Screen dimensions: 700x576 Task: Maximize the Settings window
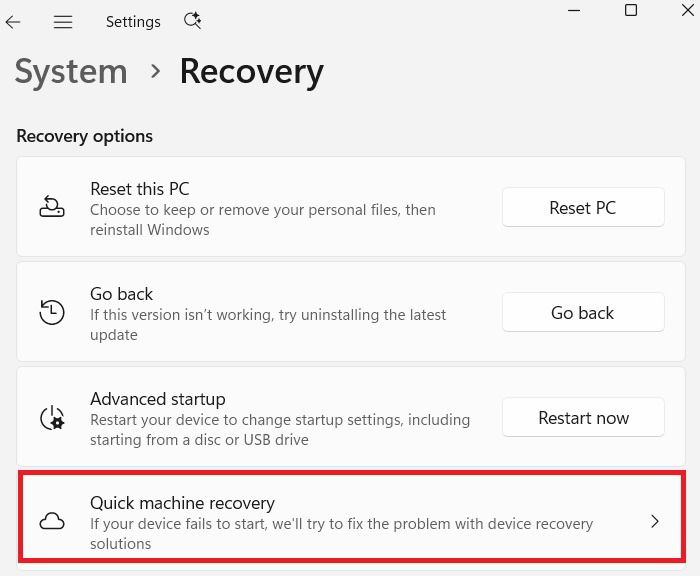(x=631, y=10)
